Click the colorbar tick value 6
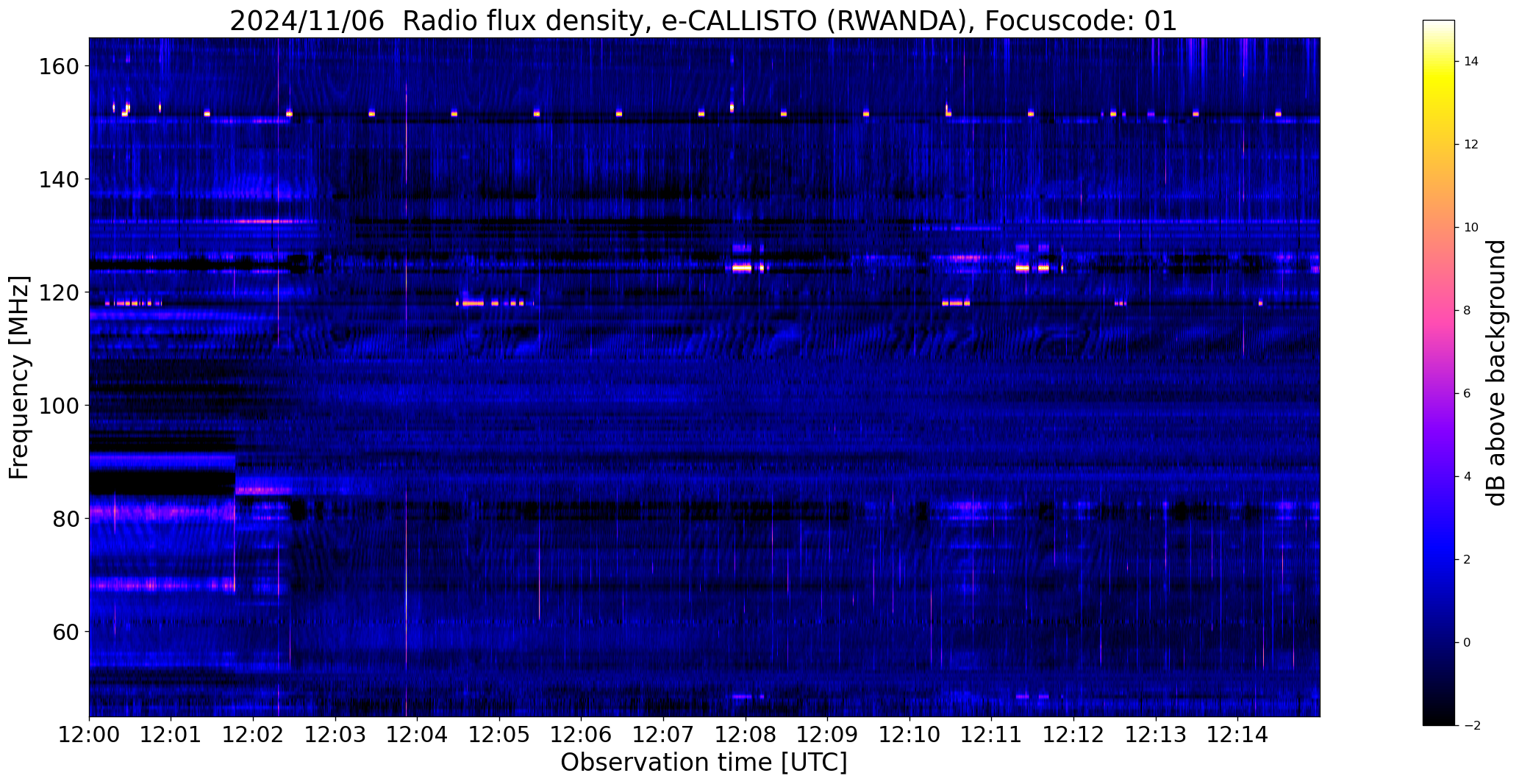 point(1468,394)
